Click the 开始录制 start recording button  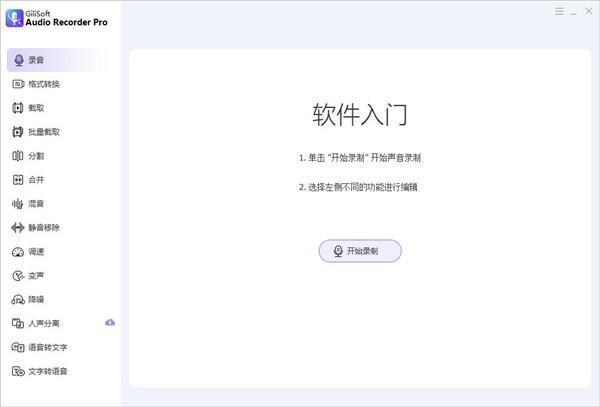(x=360, y=251)
